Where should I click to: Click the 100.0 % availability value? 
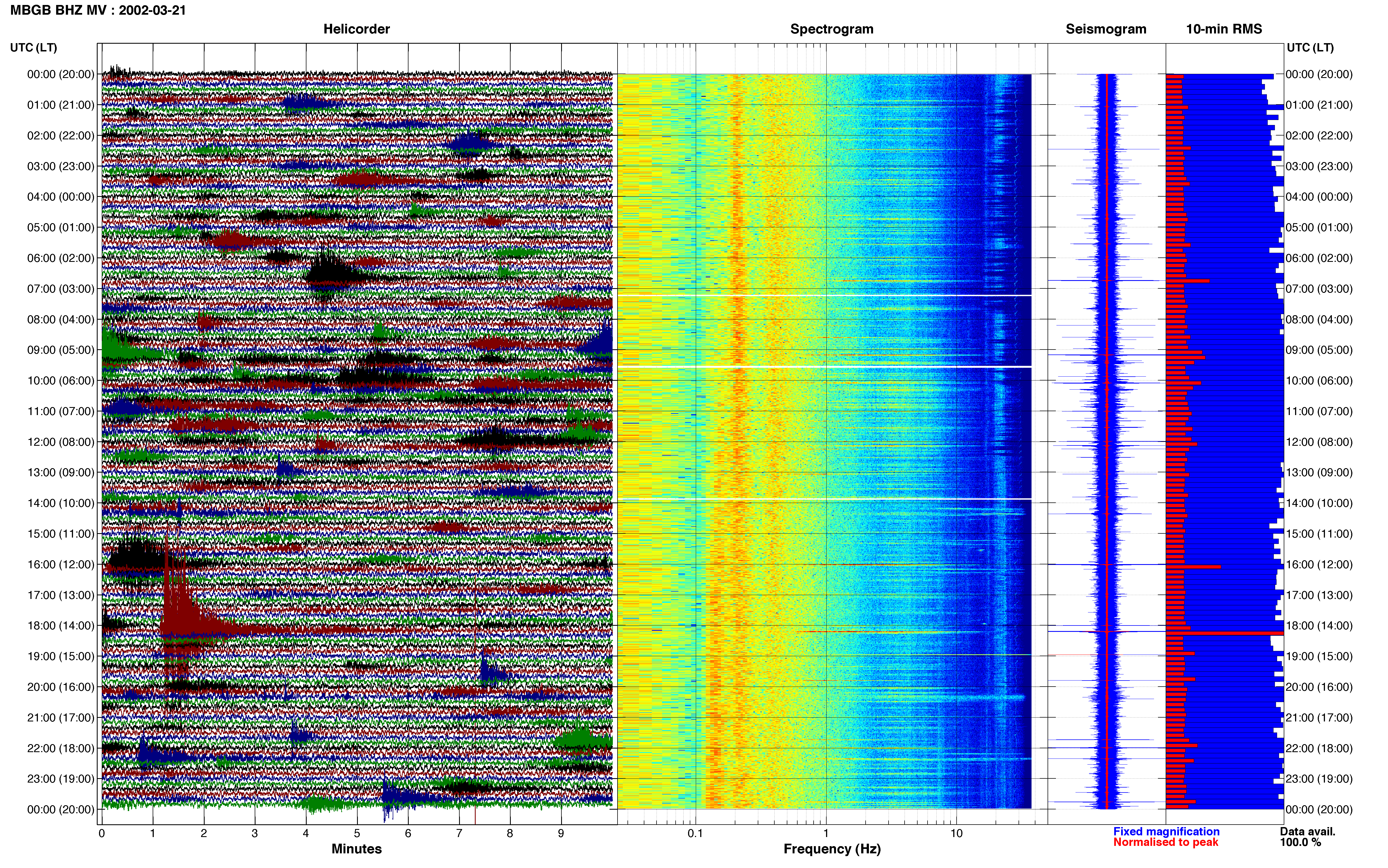point(1300,842)
